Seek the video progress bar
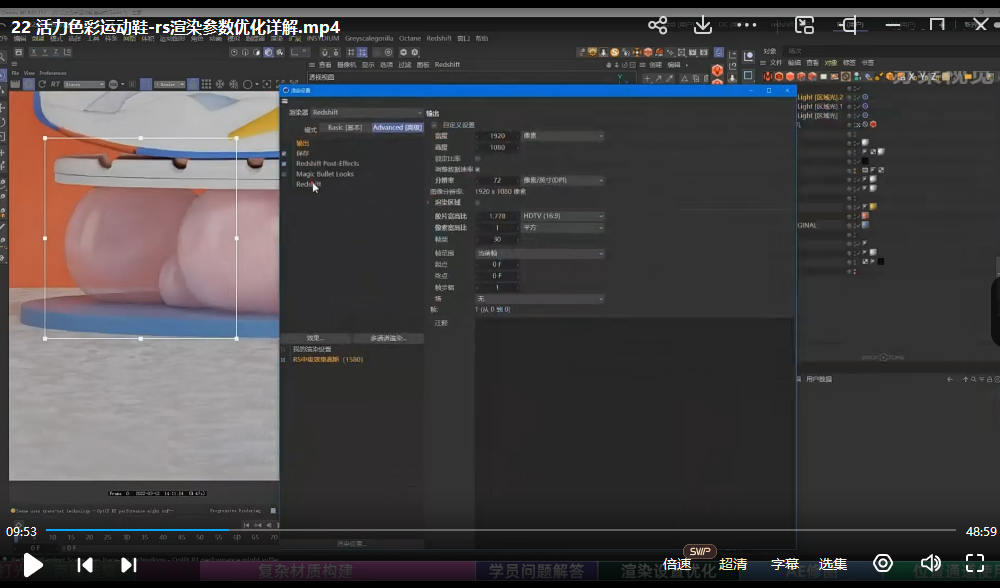 (x=500, y=530)
